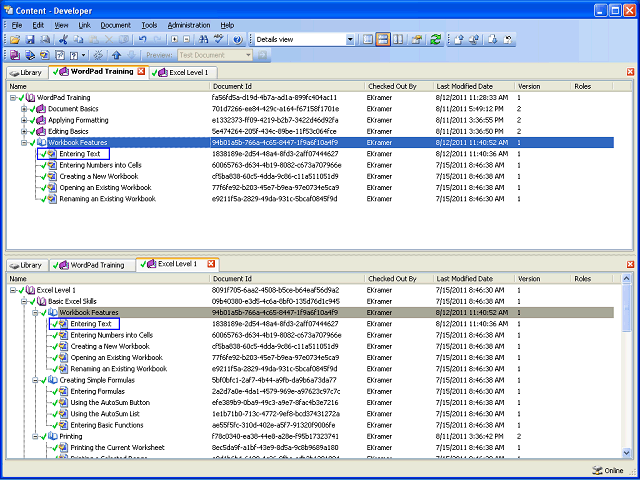Toggle horizontal split layout button
Viewport: 640px width, 480px height.
click(383, 40)
